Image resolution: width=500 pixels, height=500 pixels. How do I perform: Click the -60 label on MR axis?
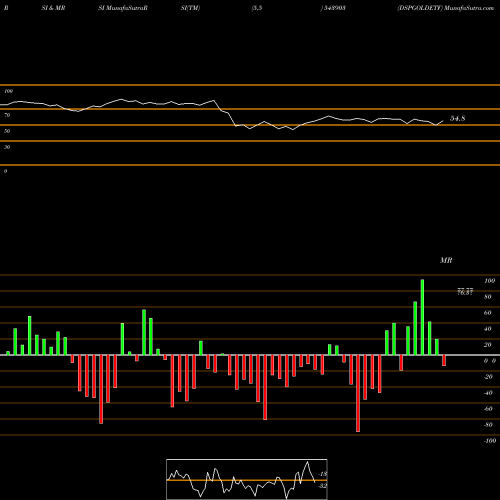tap(488, 409)
